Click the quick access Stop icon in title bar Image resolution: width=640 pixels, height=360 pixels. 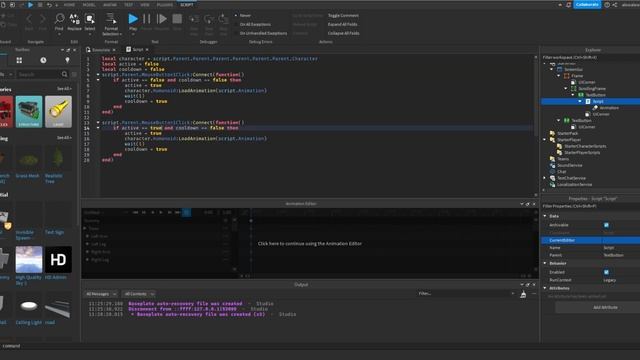(x=40, y=4)
